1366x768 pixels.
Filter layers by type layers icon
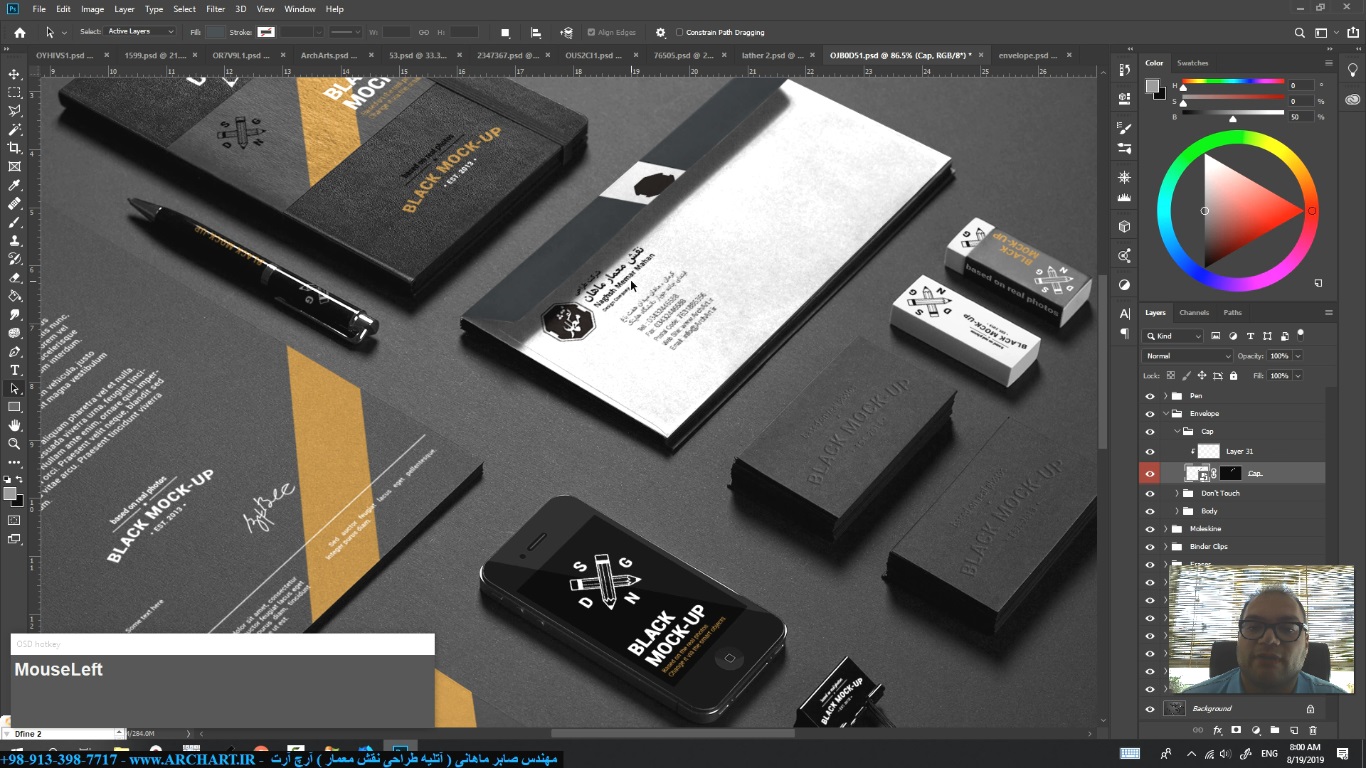click(1250, 336)
